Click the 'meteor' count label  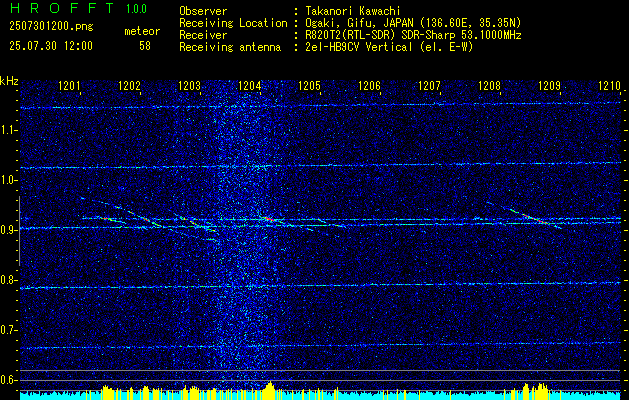click(142, 31)
